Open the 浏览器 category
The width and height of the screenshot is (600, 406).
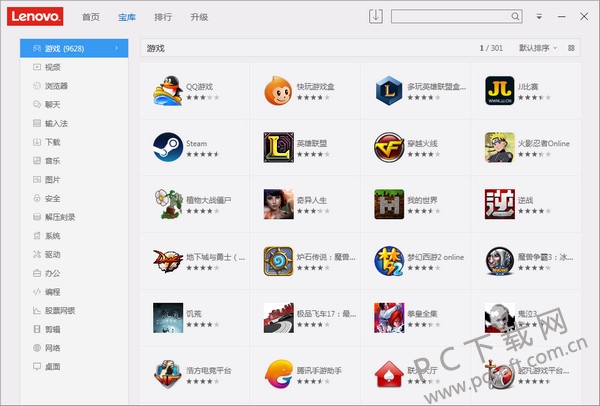pyautogui.click(x=74, y=86)
